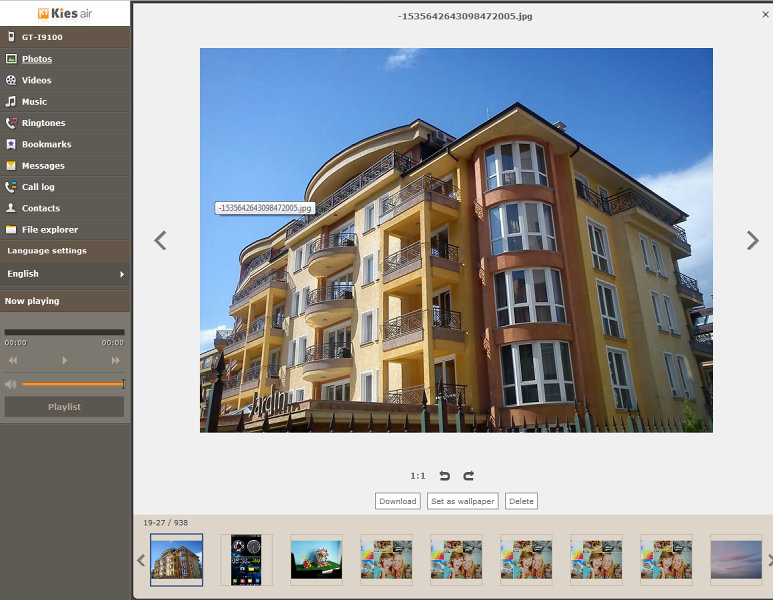Image resolution: width=773 pixels, height=600 pixels.
Task: Open the File explorer section
Action: pos(49,230)
